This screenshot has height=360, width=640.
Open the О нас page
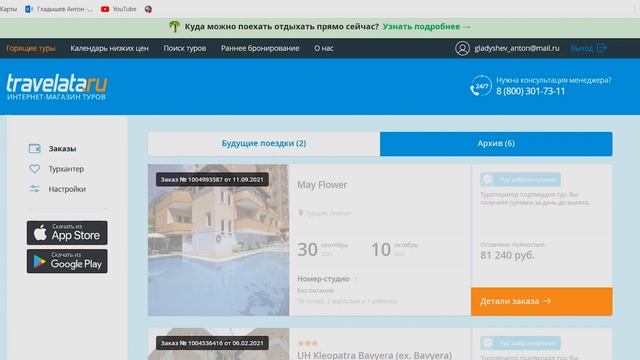(x=324, y=48)
